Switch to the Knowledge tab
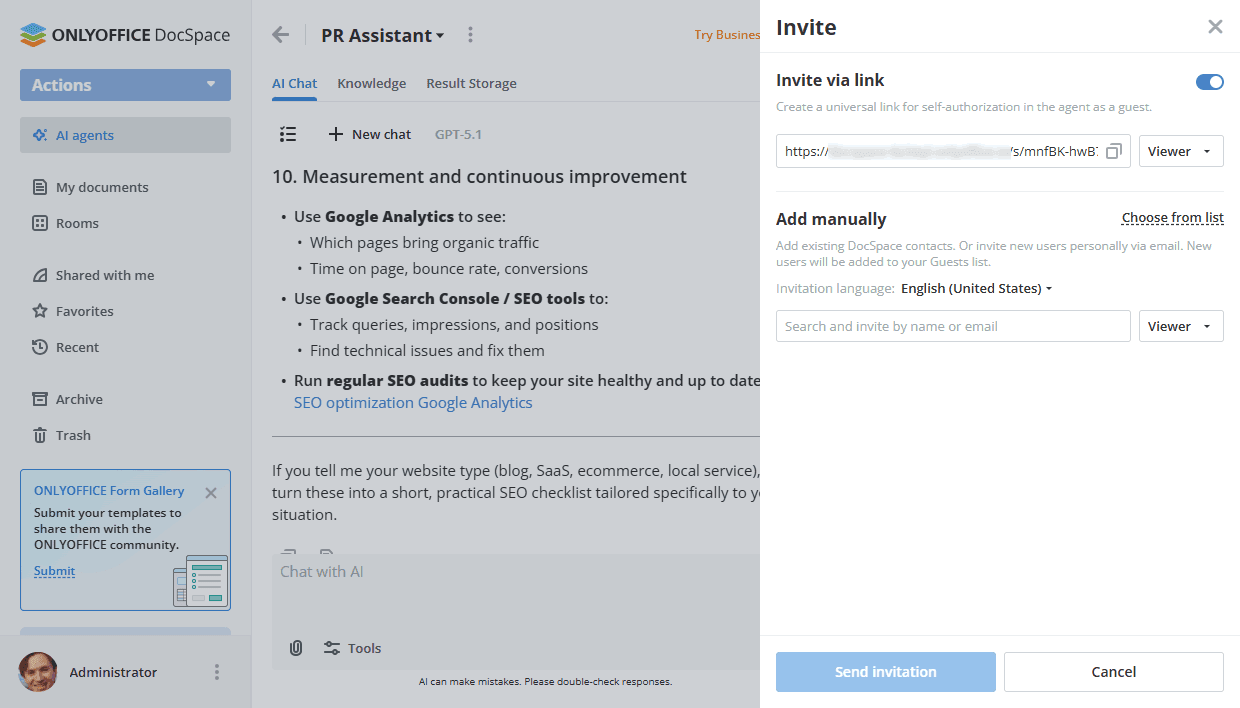This screenshot has width=1240, height=708. coord(371,83)
